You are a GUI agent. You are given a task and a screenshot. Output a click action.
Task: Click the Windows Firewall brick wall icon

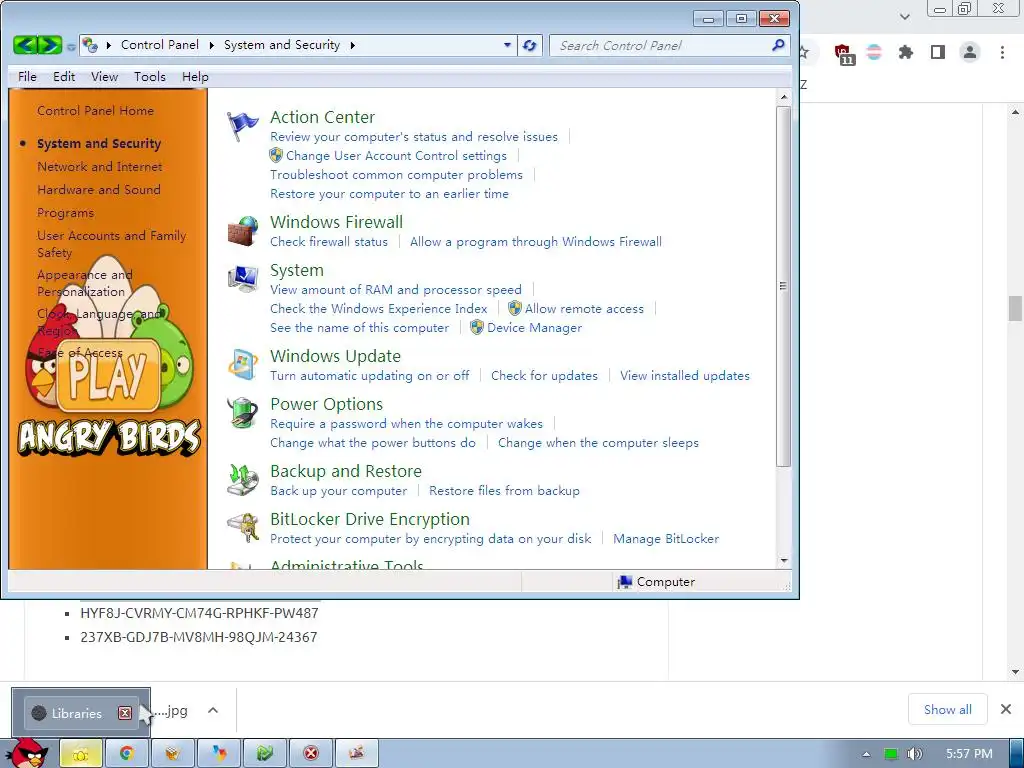(x=242, y=231)
